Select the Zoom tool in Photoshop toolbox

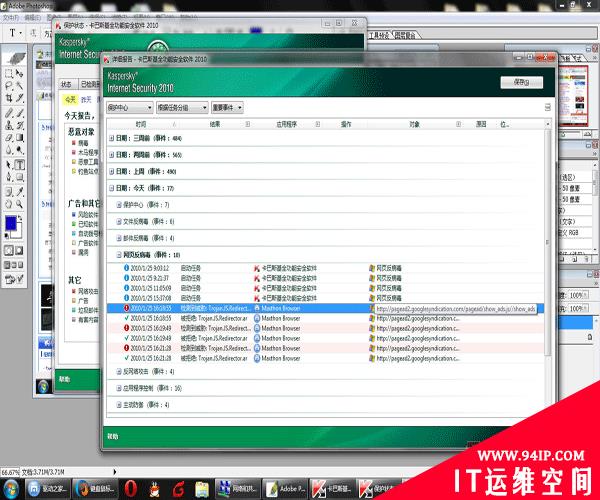point(20,204)
